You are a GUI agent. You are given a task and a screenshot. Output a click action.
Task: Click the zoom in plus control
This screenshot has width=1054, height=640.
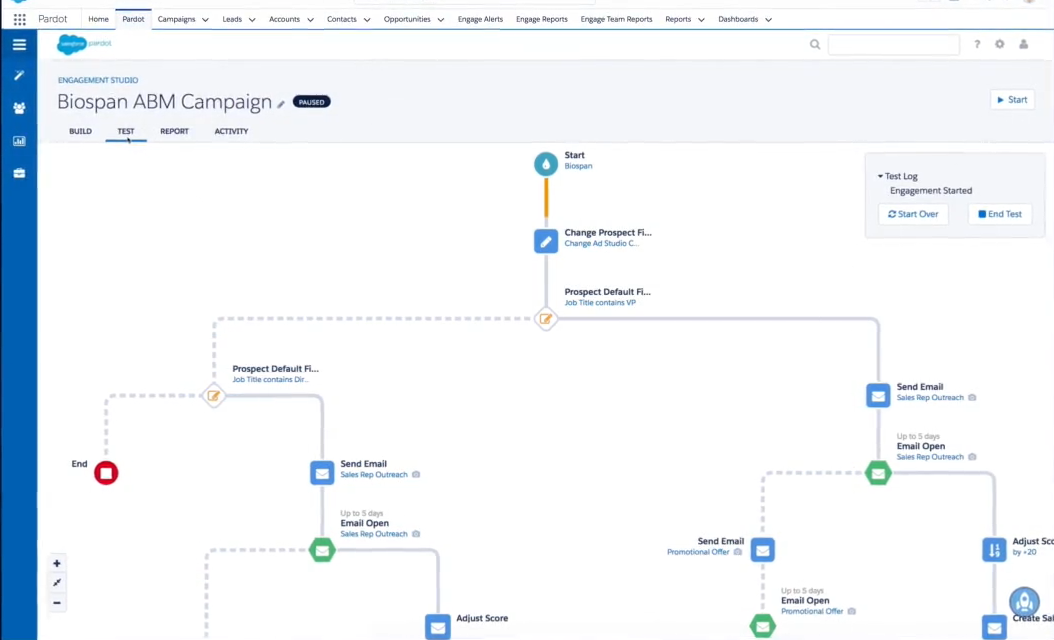57,563
